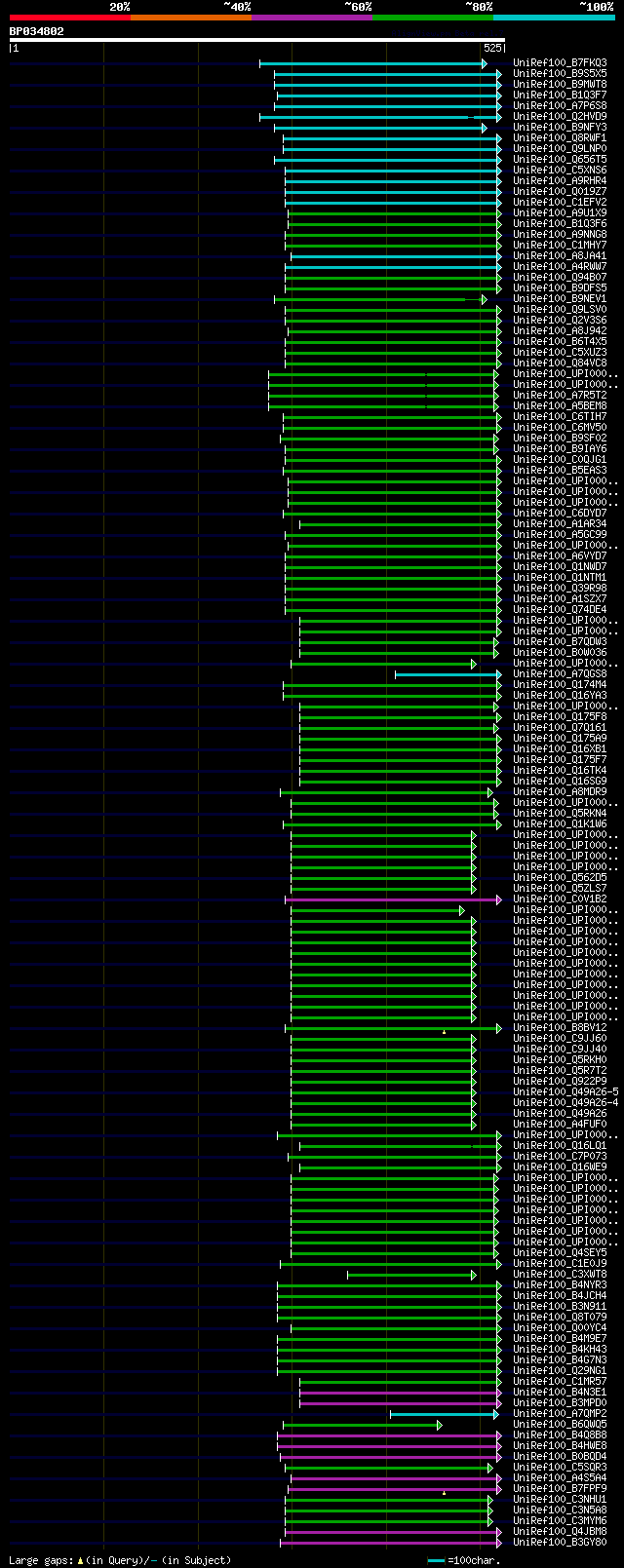This screenshot has width=624, height=1568.
Task: Open hit UniRef100_B7FKQ3
Action: tap(560, 63)
